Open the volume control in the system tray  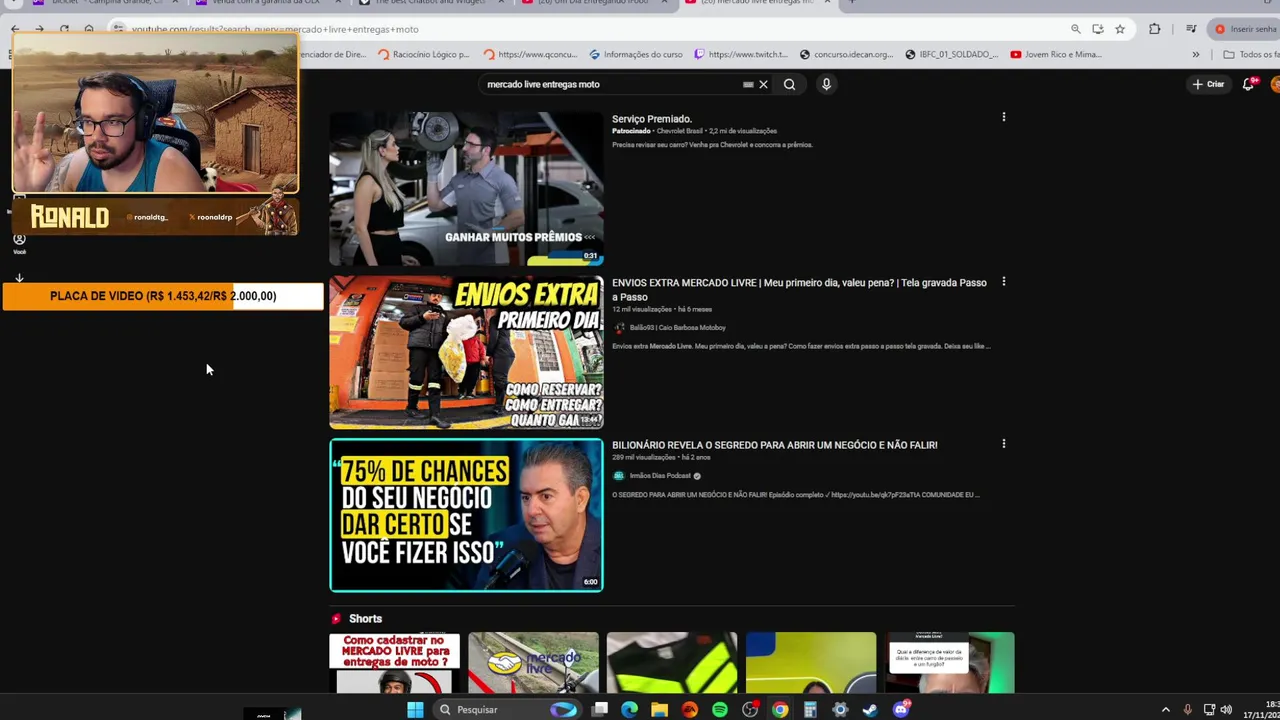click(x=1226, y=709)
